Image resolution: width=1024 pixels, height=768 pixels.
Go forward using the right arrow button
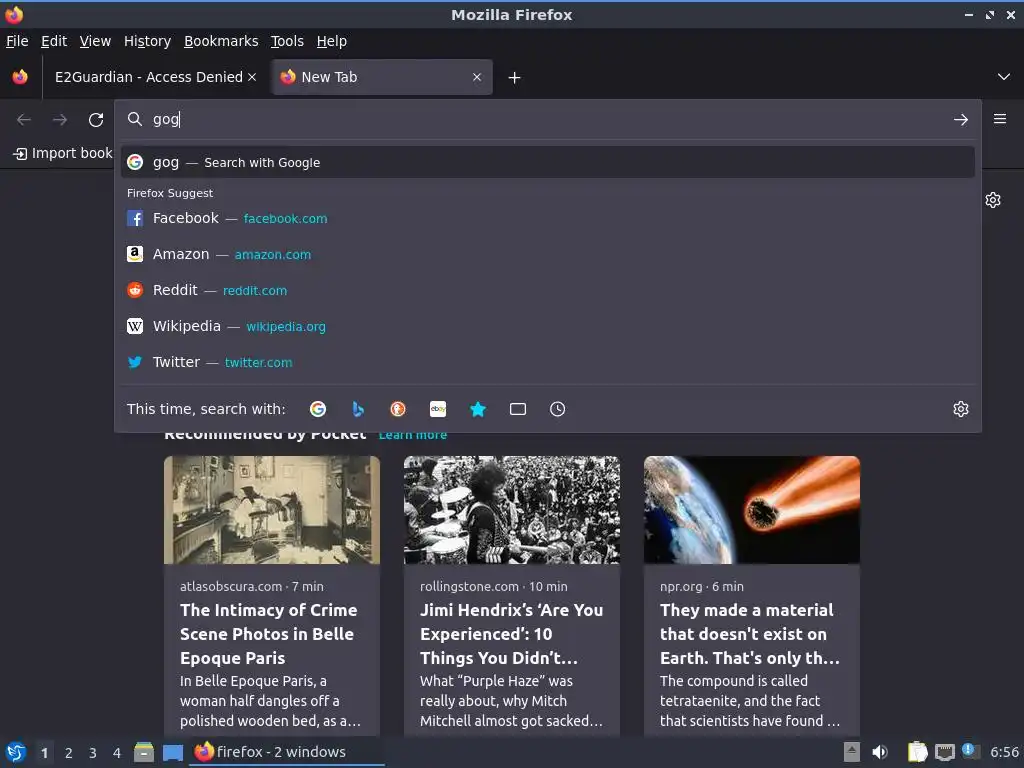pyautogui.click(x=60, y=120)
